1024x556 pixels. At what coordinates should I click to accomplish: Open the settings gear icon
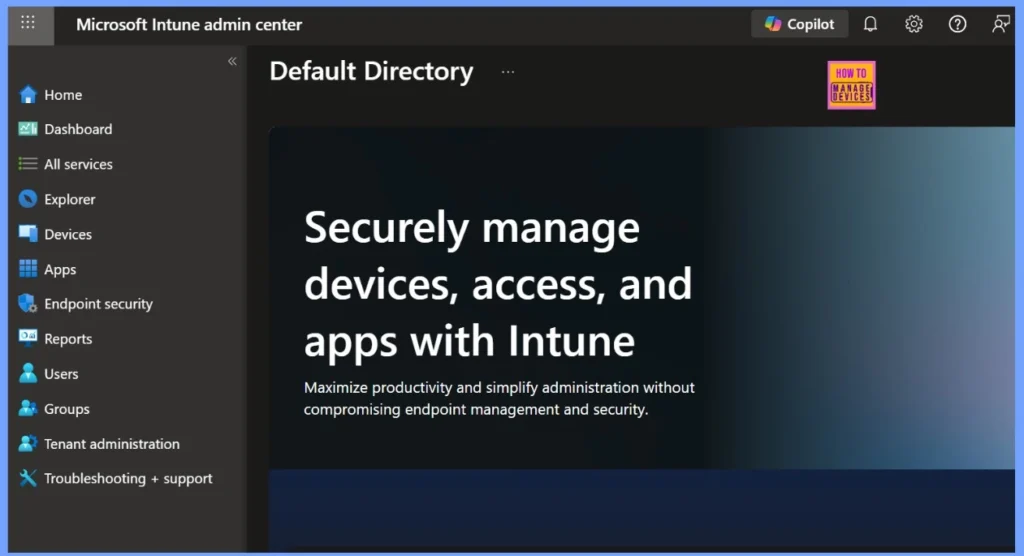coord(914,24)
